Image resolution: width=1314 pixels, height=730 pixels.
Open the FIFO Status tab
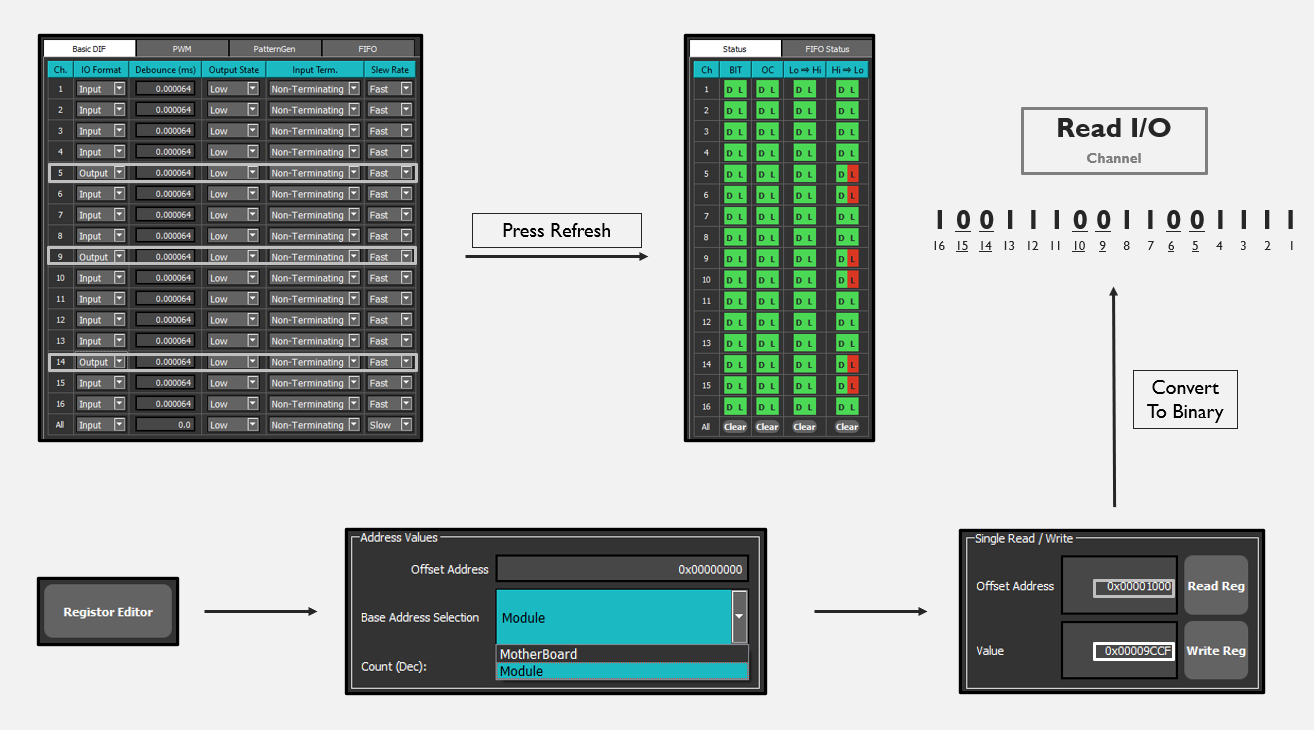(827, 48)
